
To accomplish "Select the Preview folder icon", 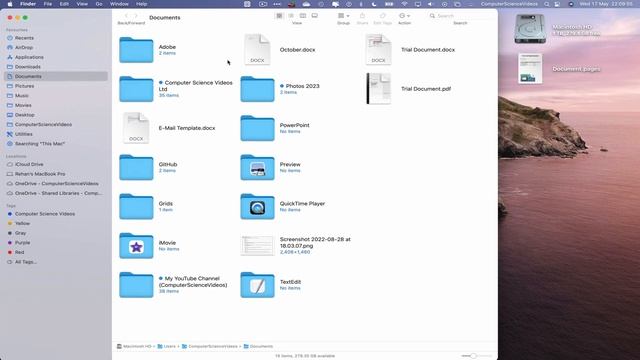I will (257, 167).
